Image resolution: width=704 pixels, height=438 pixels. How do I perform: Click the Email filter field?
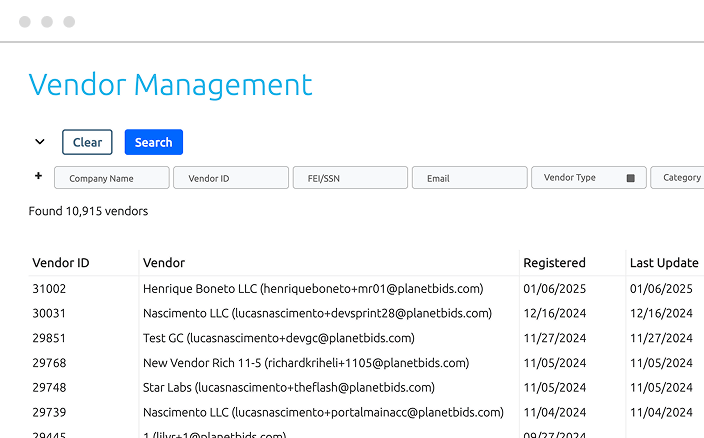tap(469, 178)
